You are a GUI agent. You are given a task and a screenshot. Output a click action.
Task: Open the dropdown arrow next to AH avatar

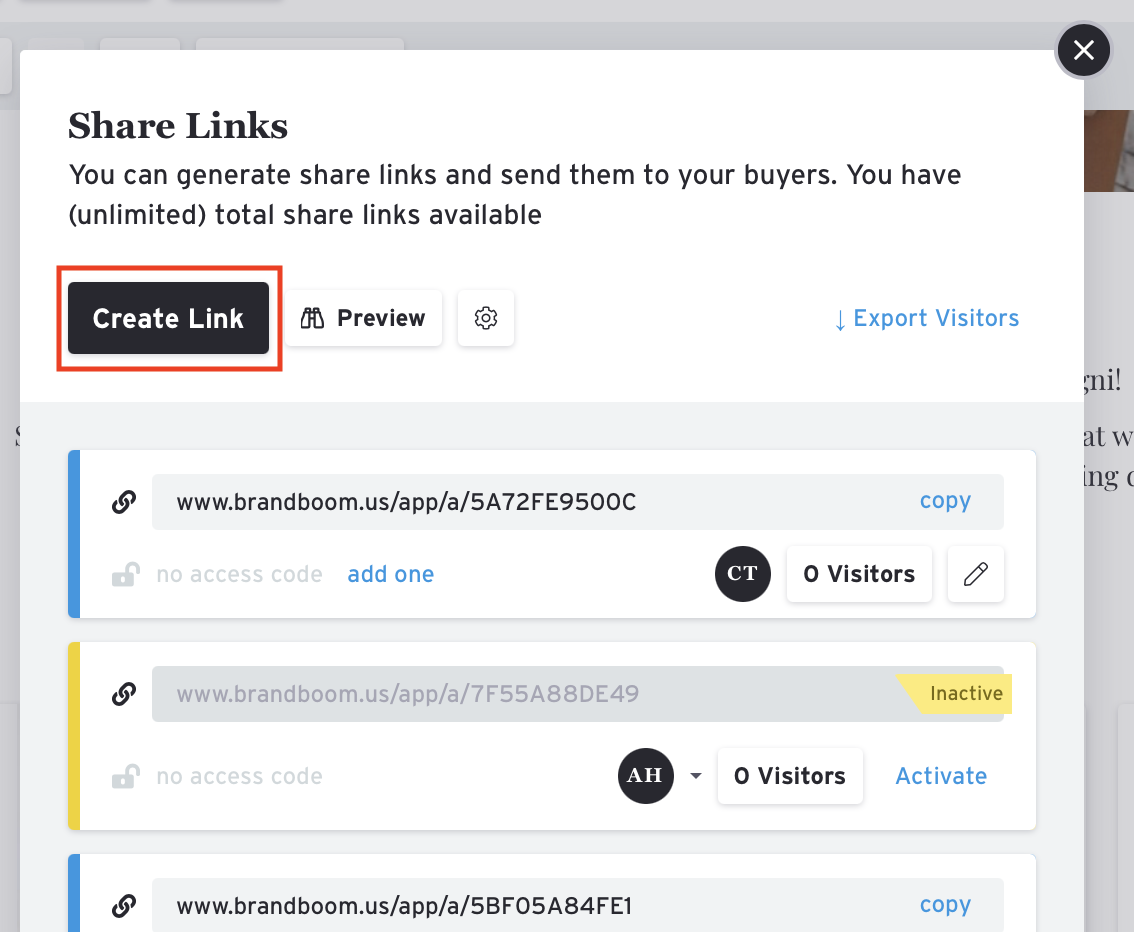[695, 776]
